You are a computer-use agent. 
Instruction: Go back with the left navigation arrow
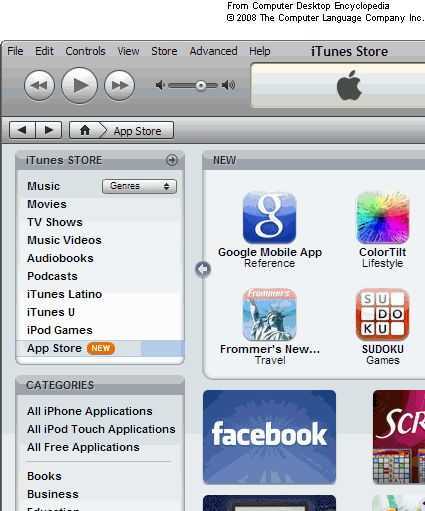pos(22,130)
